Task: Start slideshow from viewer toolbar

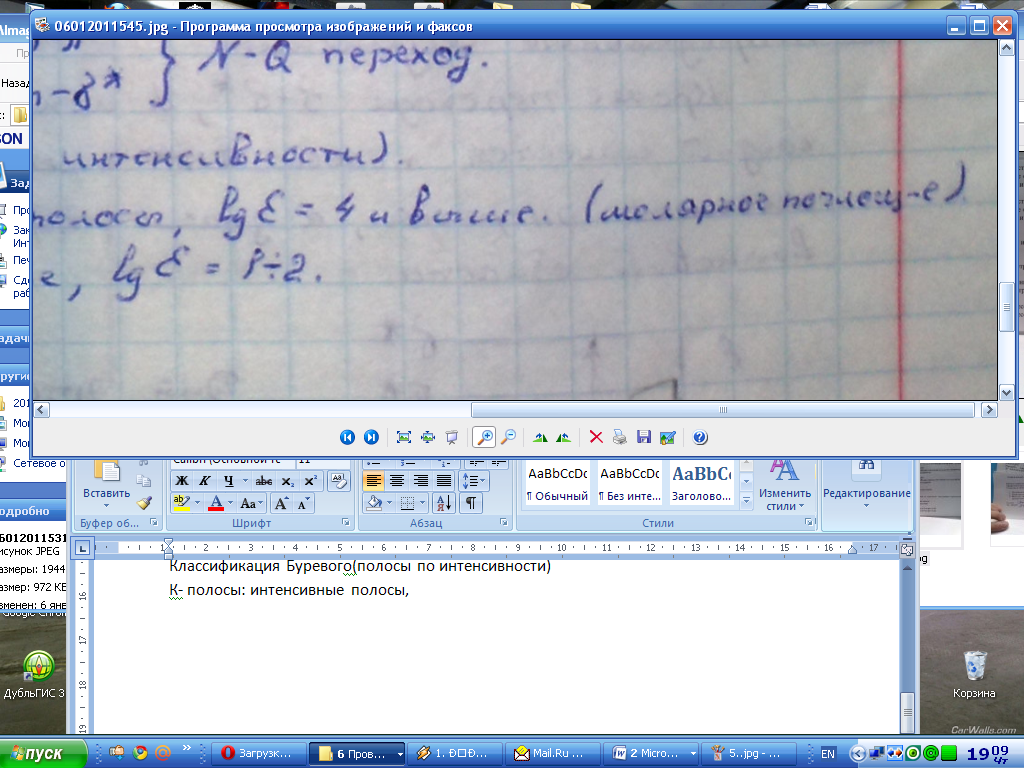Action: [x=451, y=438]
